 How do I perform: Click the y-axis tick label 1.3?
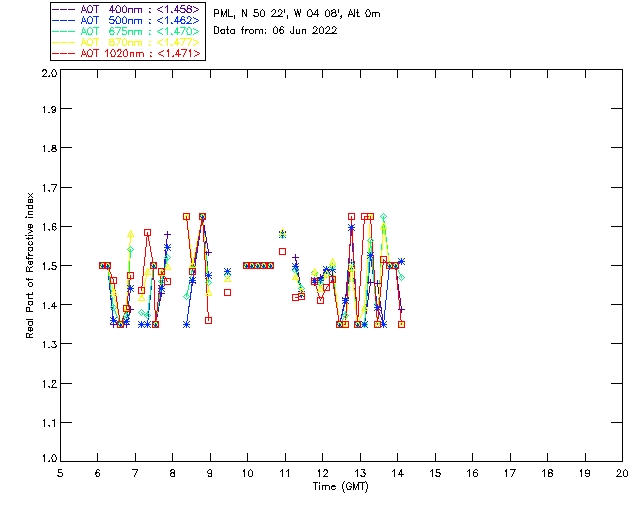point(49,345)
